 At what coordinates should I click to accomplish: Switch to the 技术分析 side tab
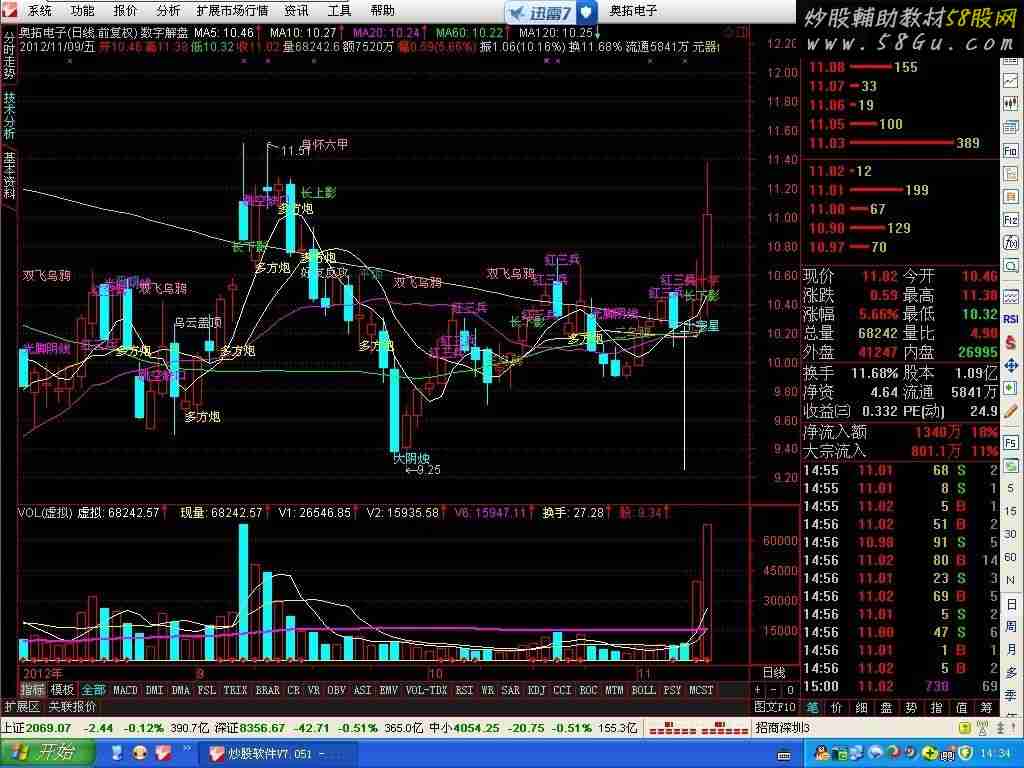[9, 115]
